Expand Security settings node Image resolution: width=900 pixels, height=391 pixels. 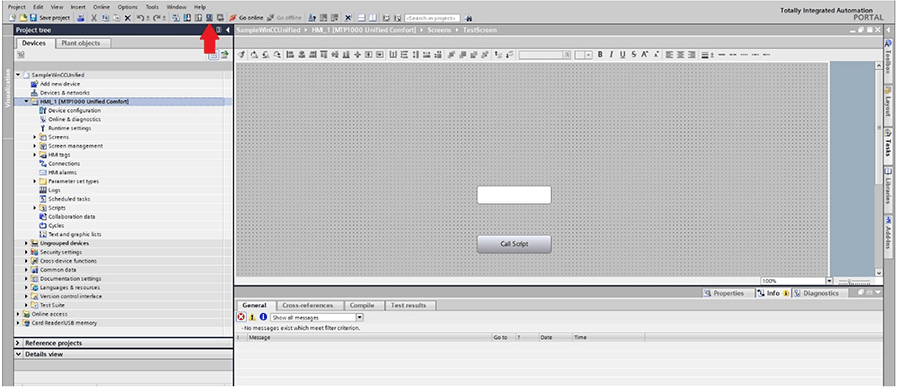26,252
